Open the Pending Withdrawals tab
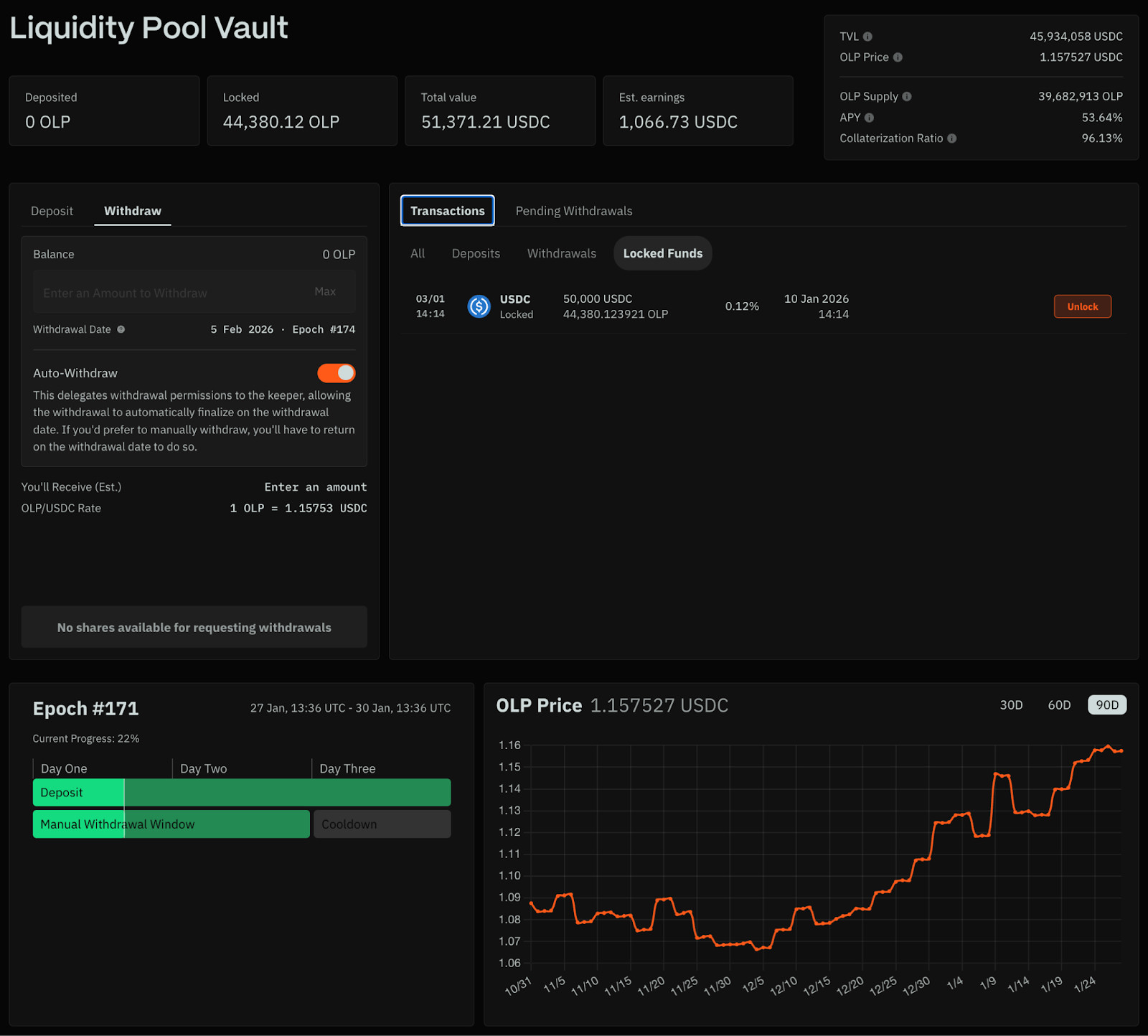The height and width of the screenshot is (1036, 1148). [573, 211]
